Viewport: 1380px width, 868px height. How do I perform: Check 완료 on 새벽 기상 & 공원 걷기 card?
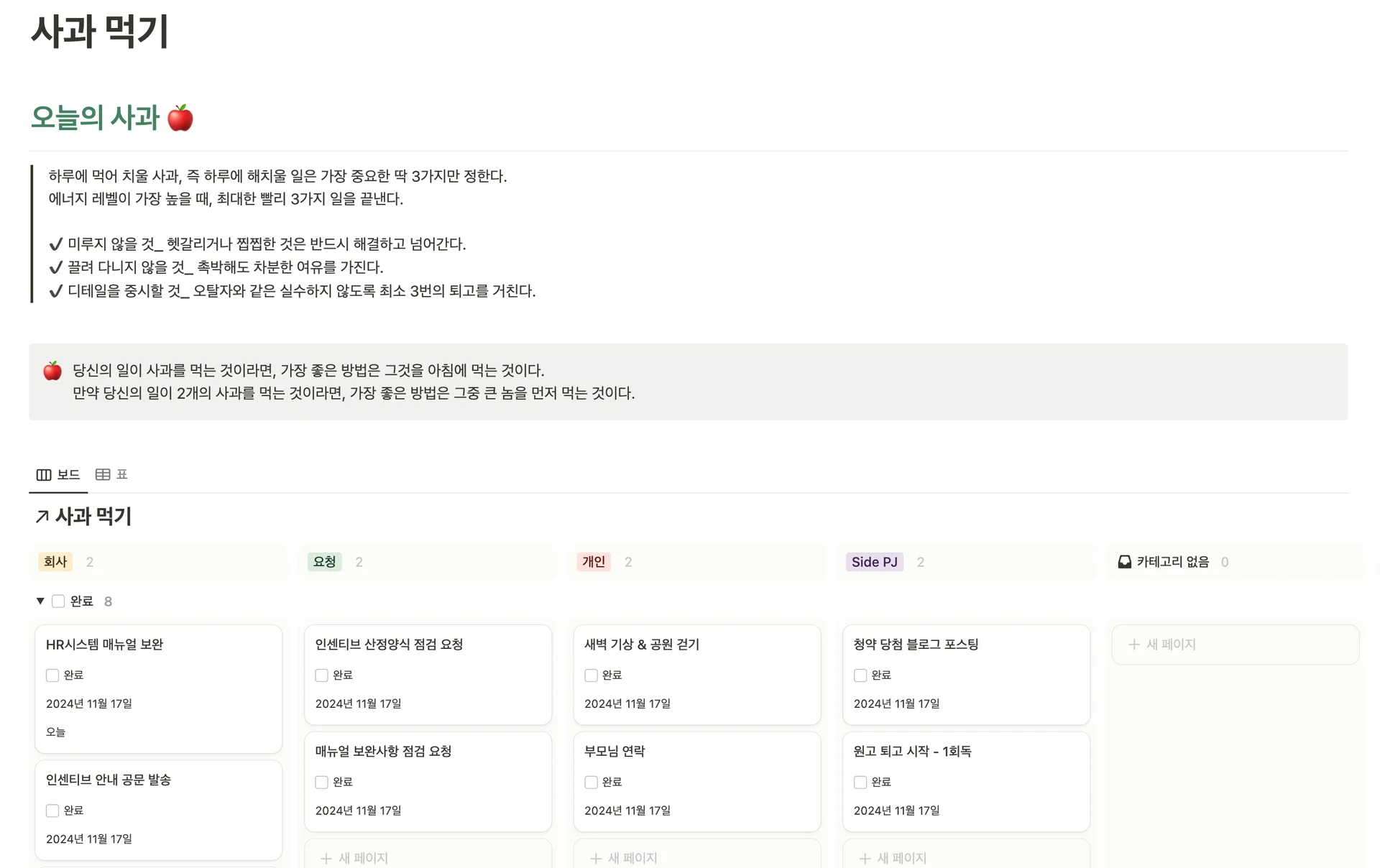(591, 675)
